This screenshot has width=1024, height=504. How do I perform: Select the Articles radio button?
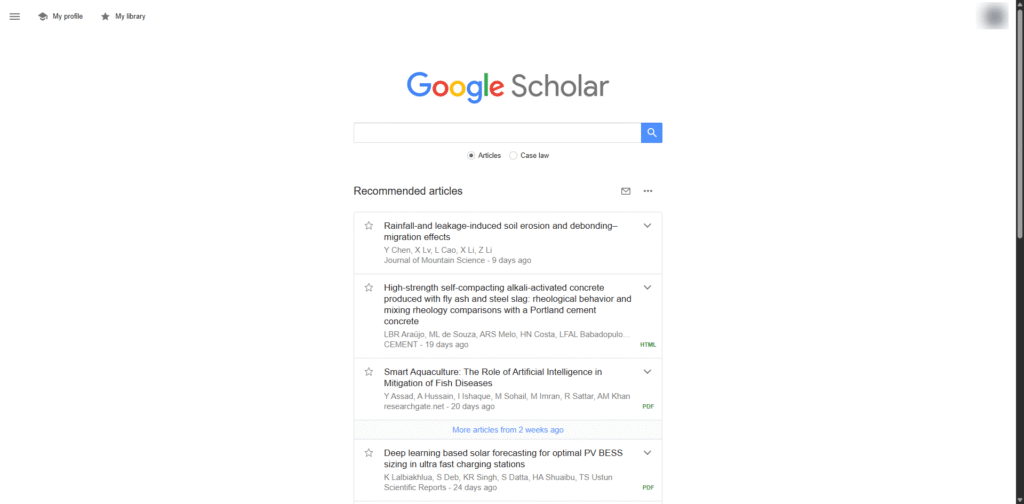click(471, 156)
